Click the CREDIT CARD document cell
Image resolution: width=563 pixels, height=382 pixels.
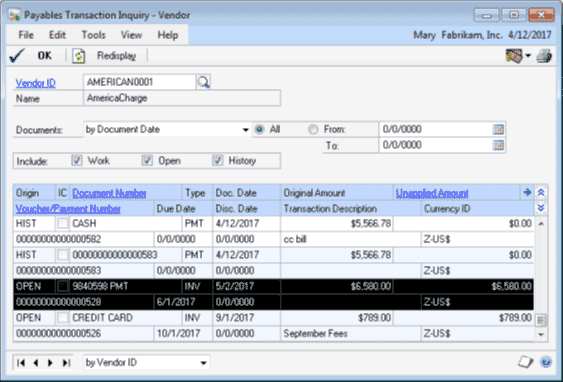click(125, 318)
